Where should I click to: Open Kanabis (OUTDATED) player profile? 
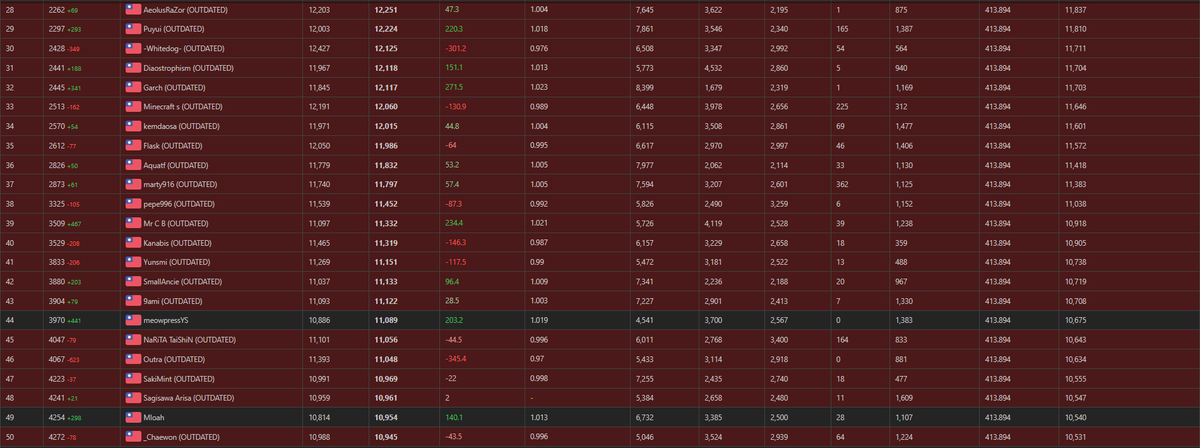(178, 243)
